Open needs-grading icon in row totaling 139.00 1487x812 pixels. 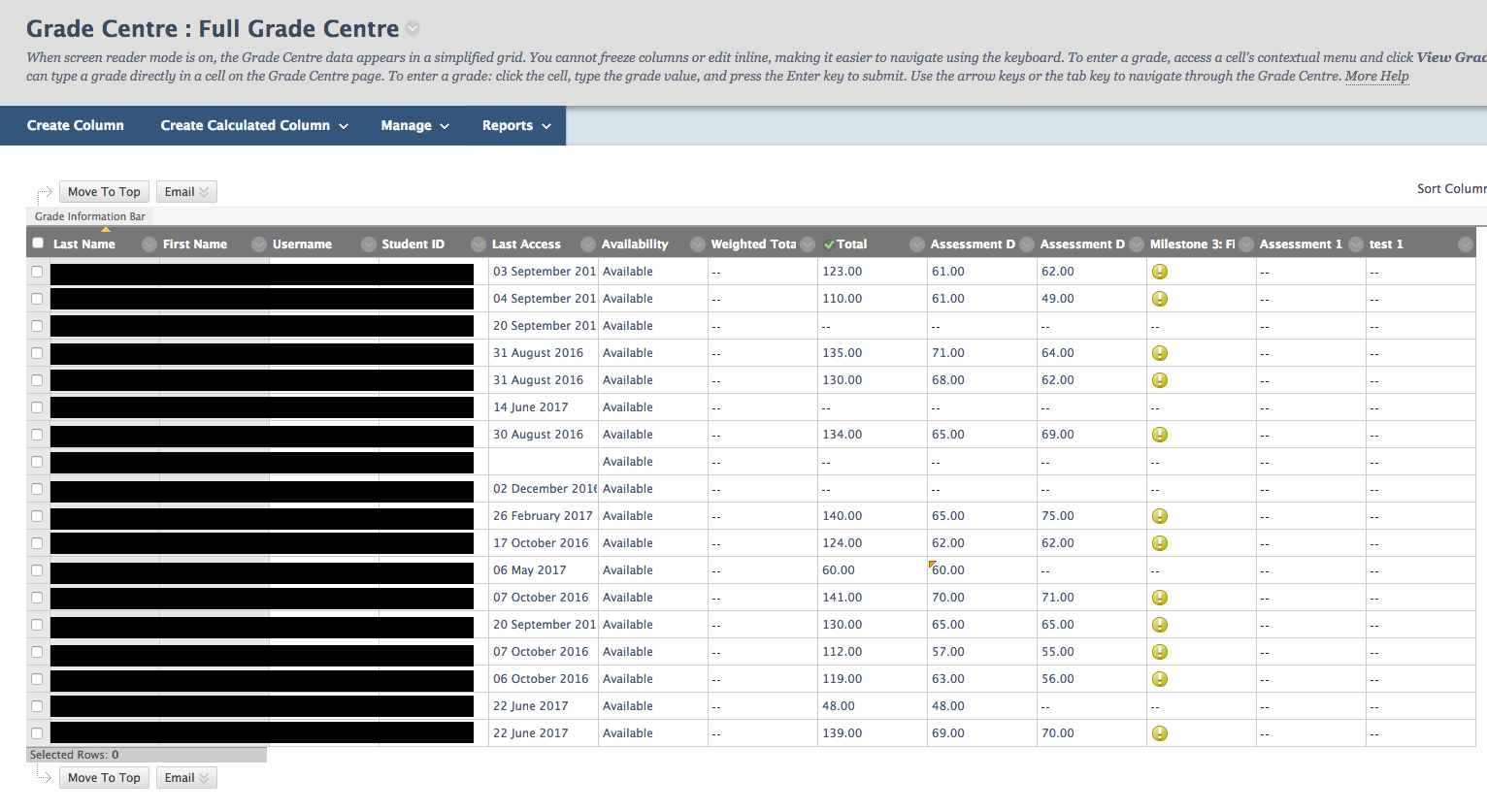(x=1160, y=733)
